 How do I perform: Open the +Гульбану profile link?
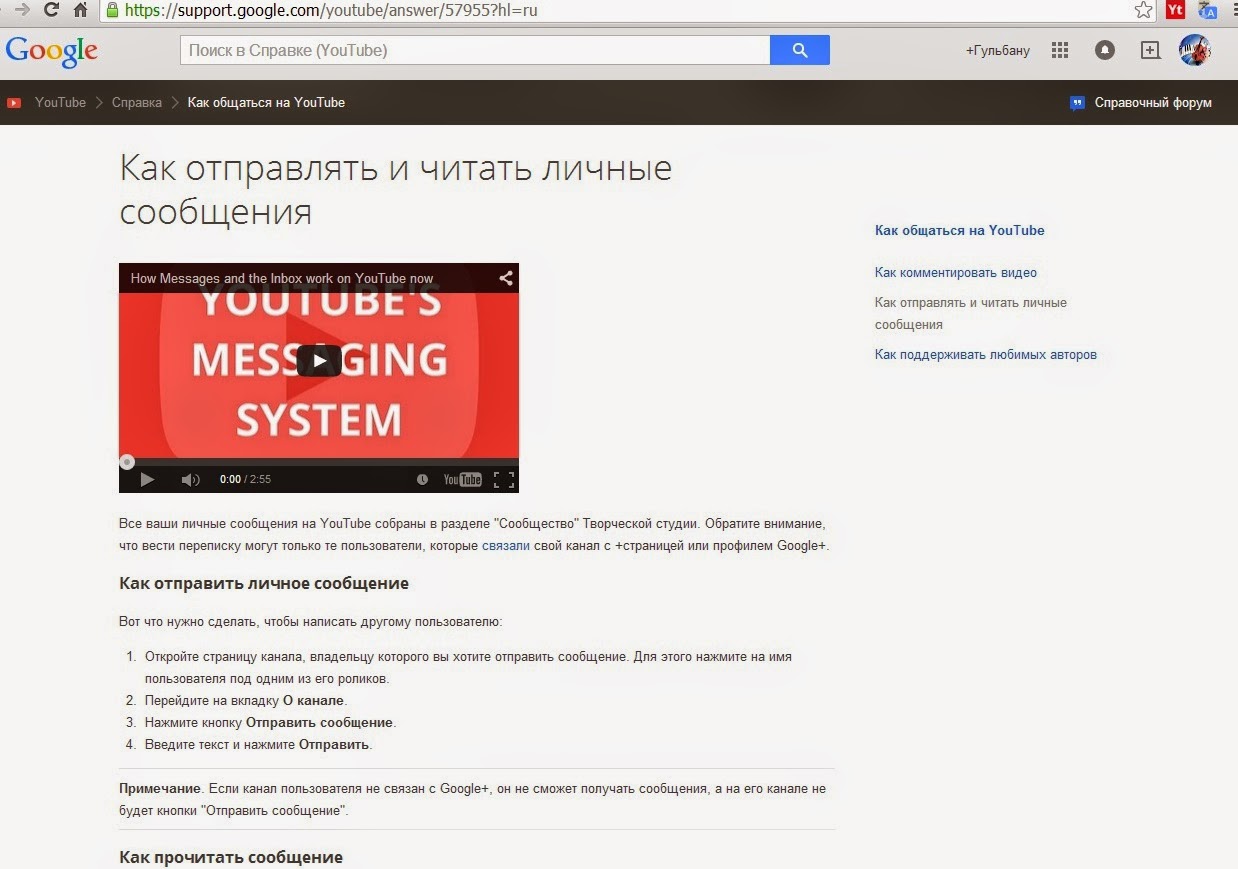(997, 50)
